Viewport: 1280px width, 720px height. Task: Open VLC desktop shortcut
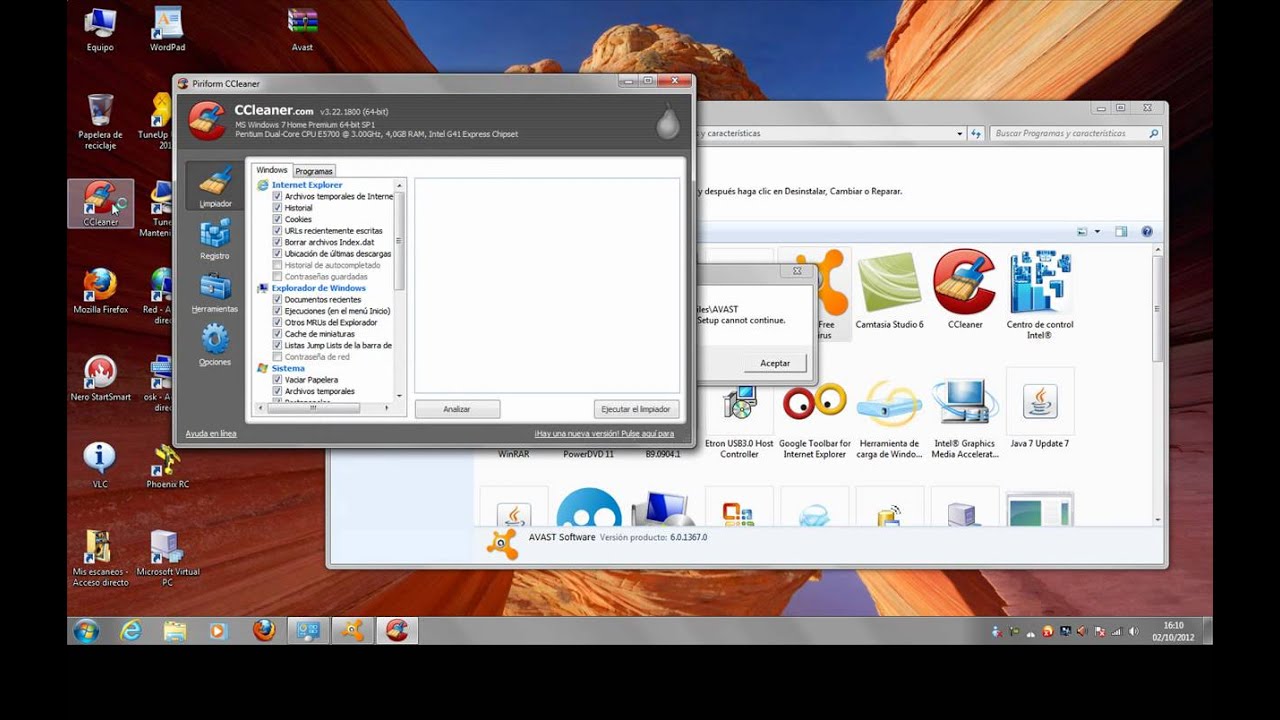[x=100, y=465]
